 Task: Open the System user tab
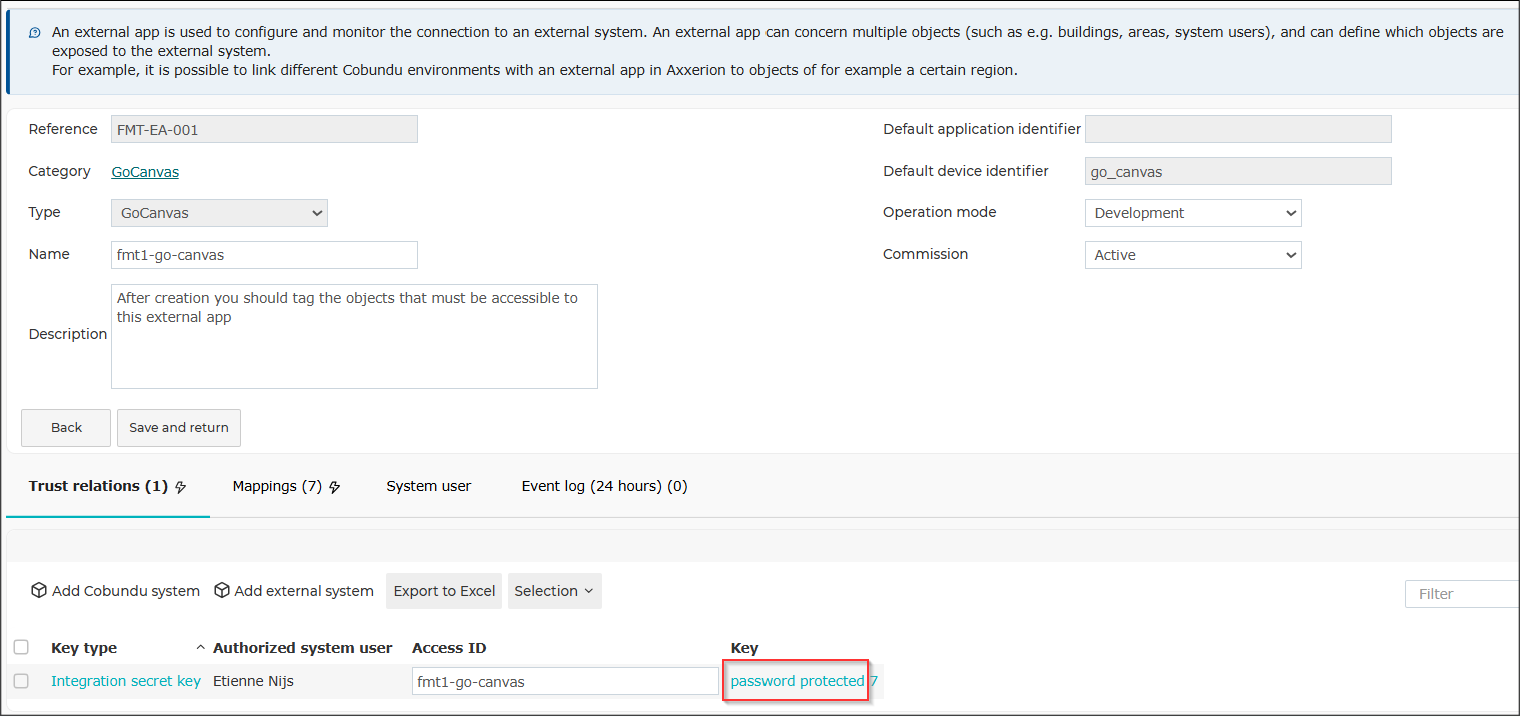coord(428,486)
